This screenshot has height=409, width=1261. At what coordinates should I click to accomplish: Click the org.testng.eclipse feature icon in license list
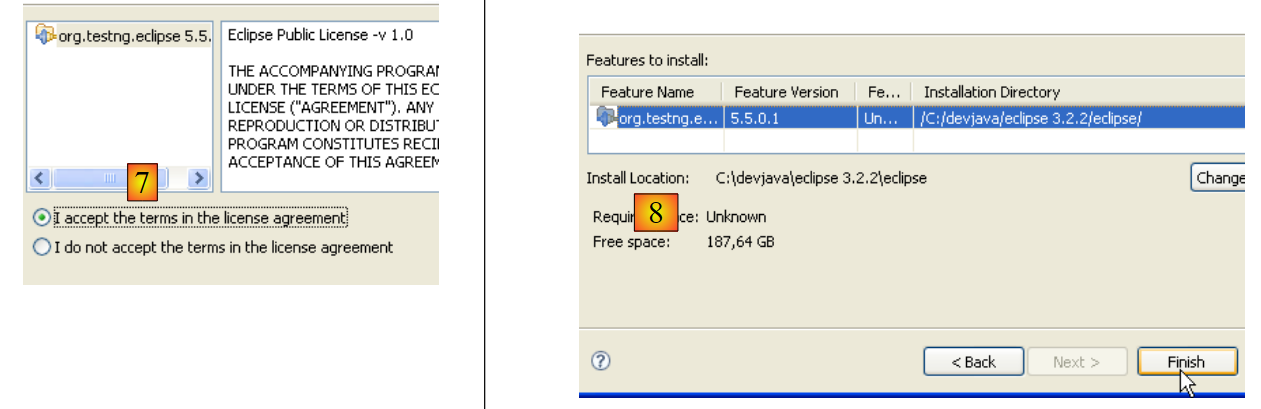(45, 35)
